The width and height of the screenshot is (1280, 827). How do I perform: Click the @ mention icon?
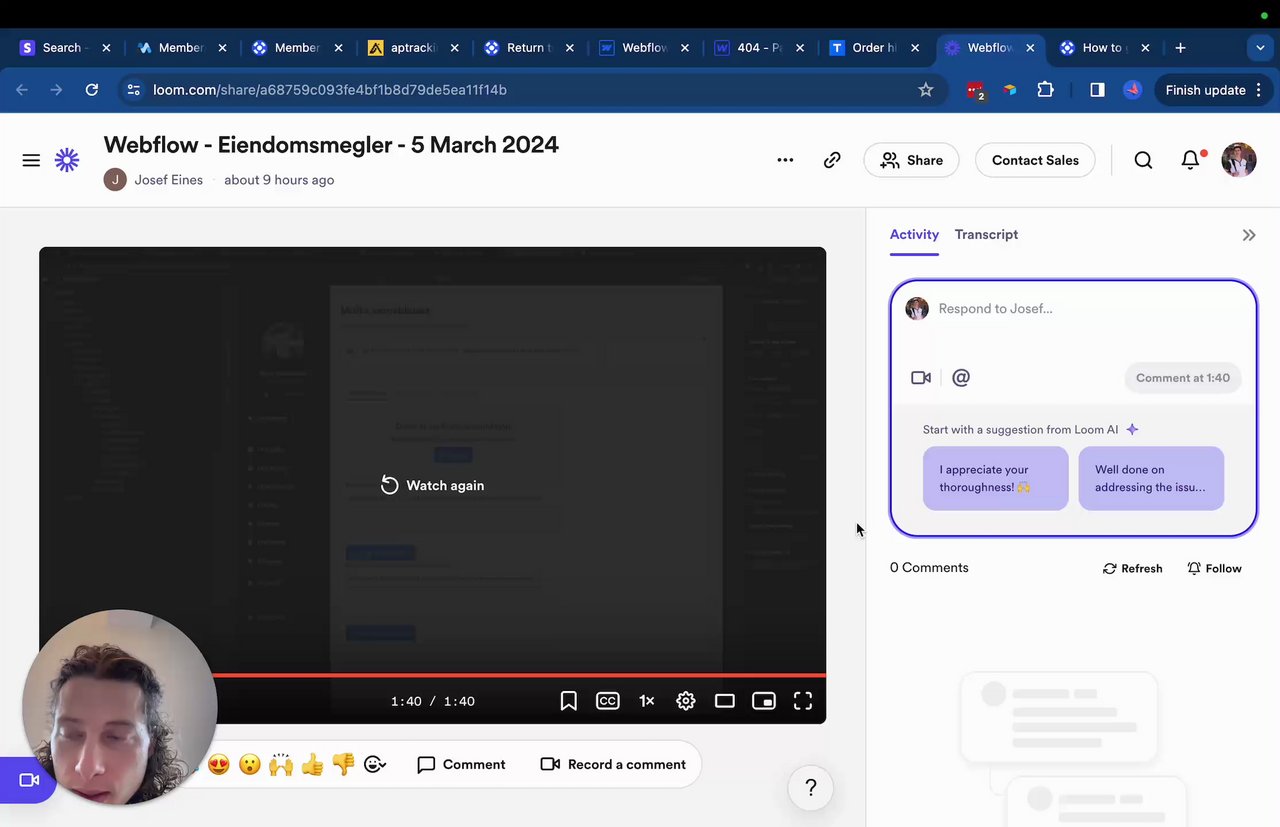coord(961,378)
